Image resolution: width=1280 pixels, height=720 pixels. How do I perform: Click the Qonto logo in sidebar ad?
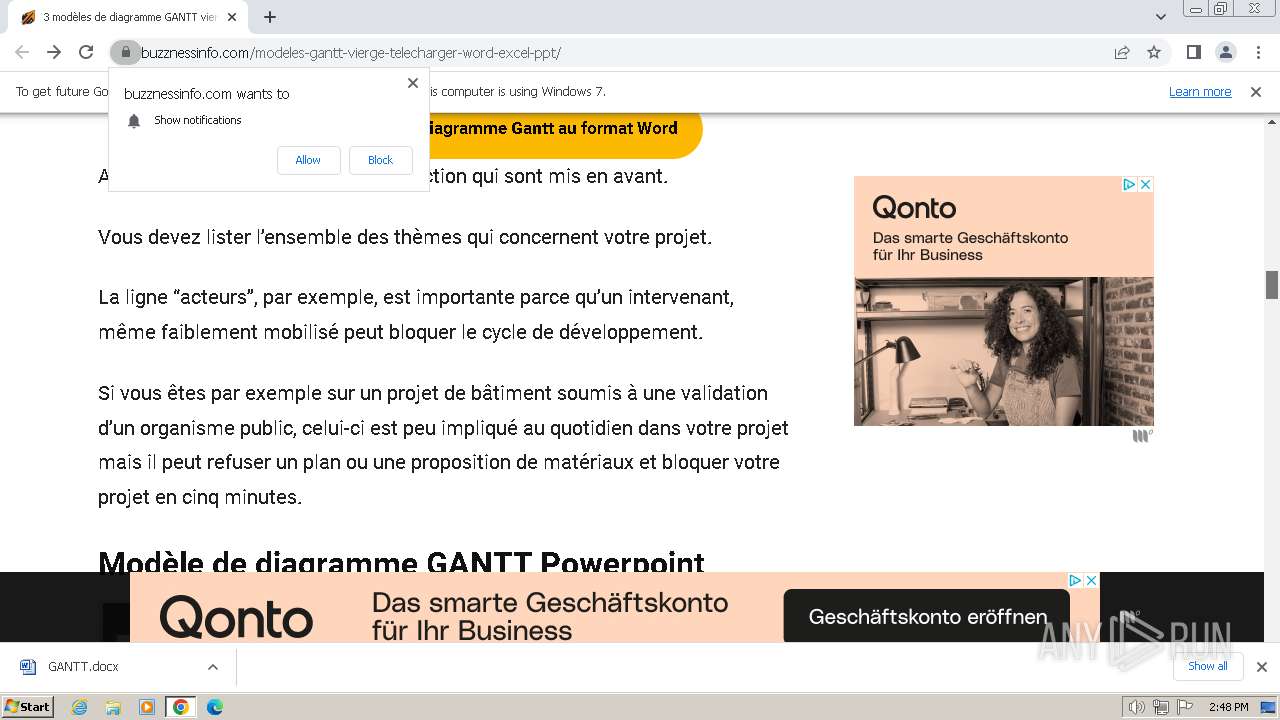[914, 208]
